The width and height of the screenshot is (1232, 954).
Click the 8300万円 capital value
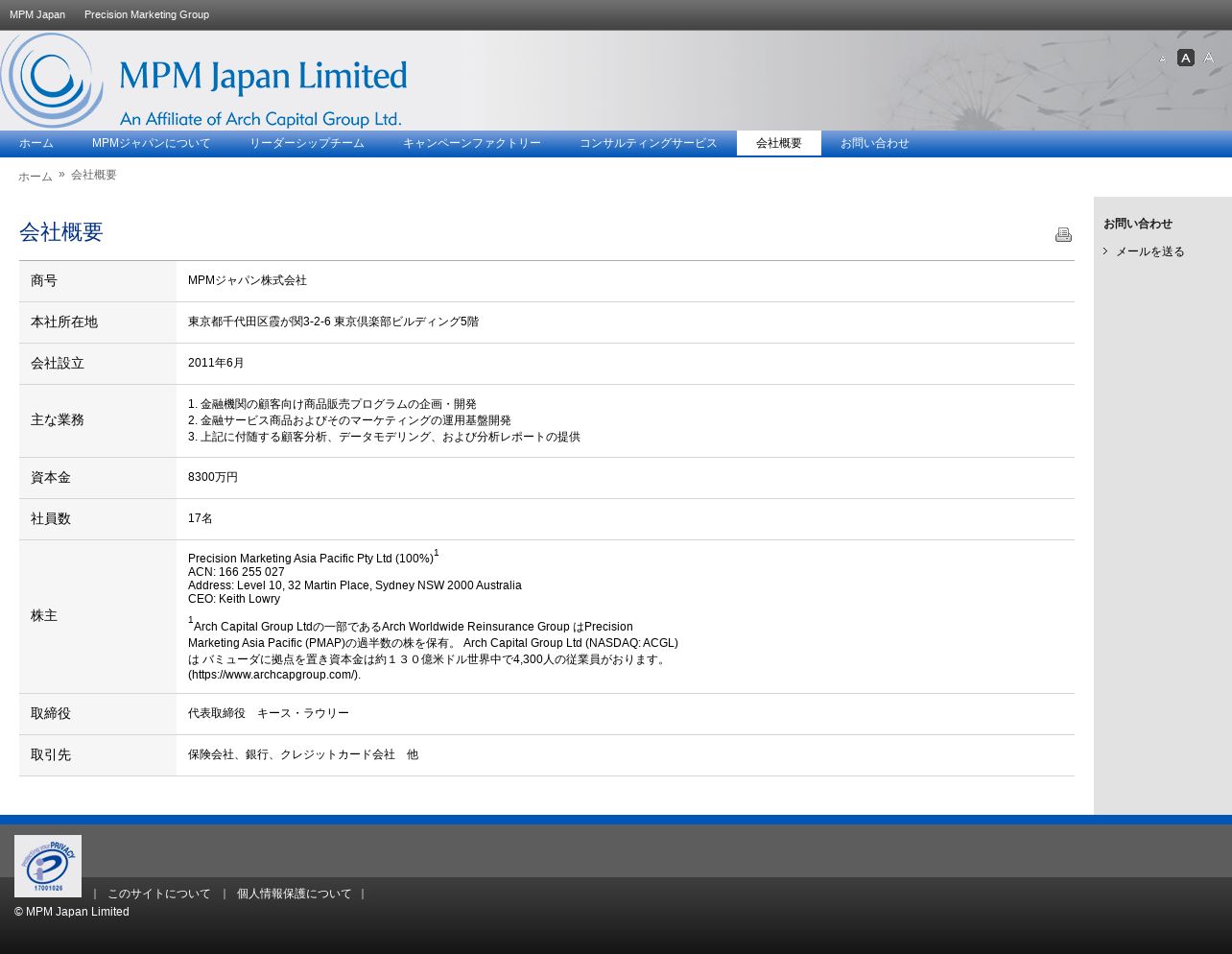coord(213,477)
